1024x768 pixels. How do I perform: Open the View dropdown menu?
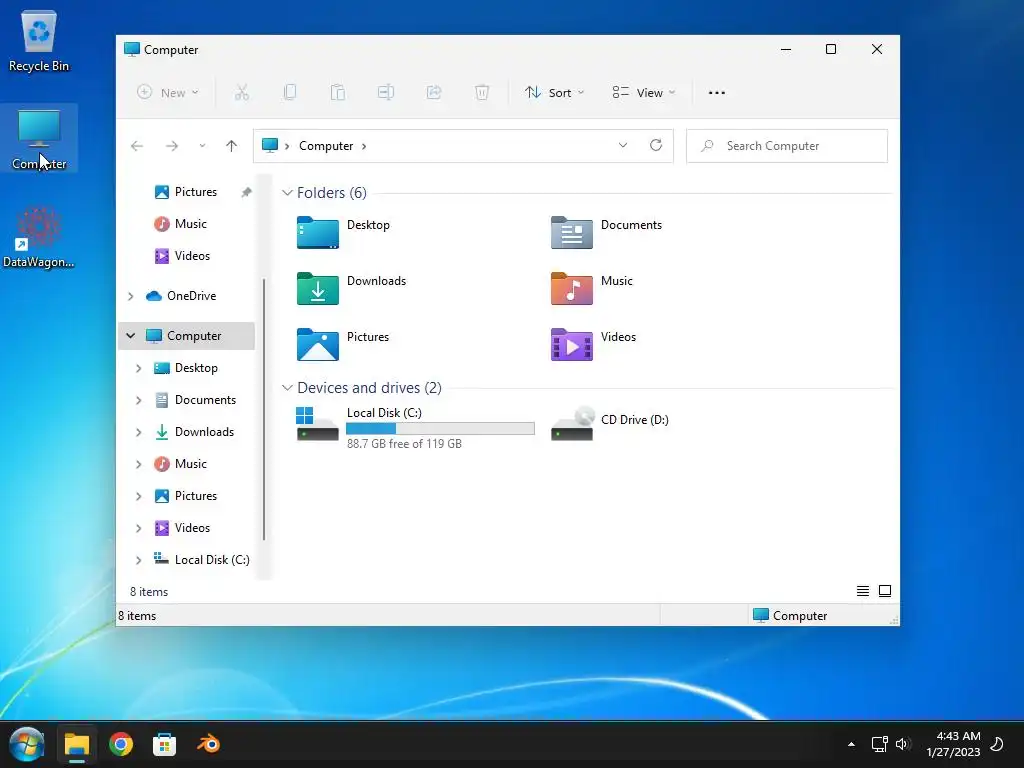[643, 93]
